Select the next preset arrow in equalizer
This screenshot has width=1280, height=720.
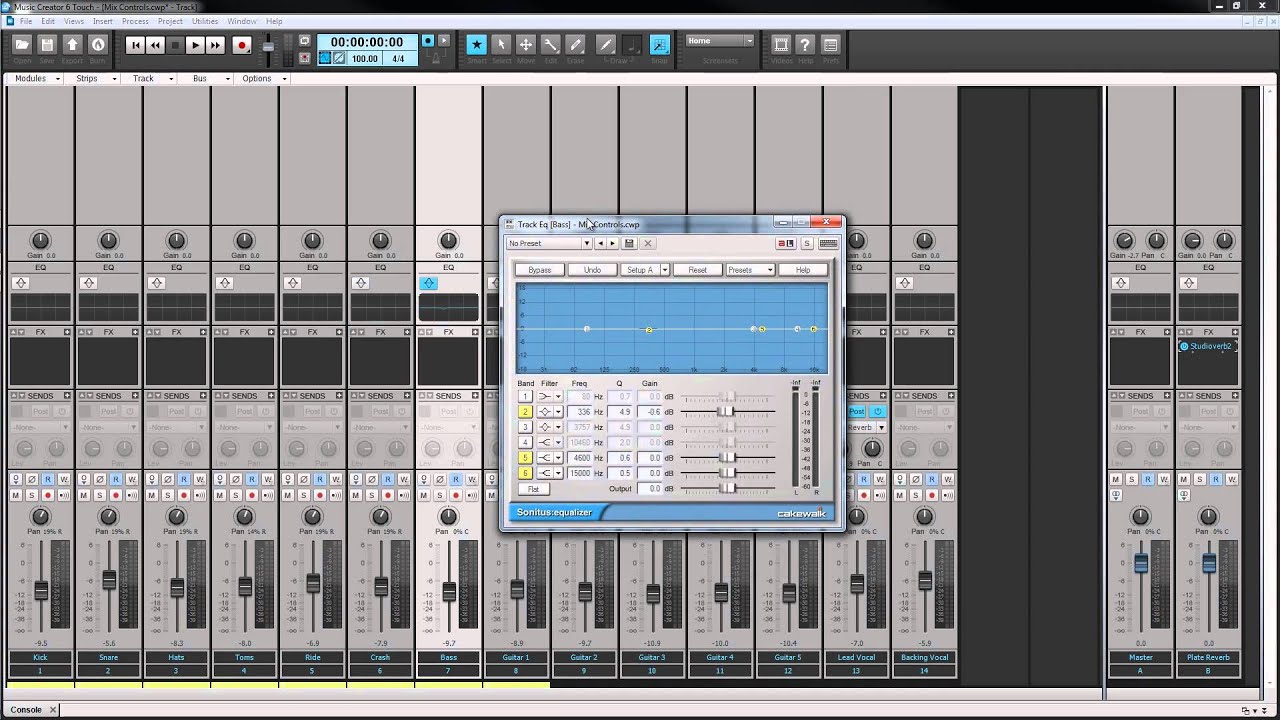613,243
